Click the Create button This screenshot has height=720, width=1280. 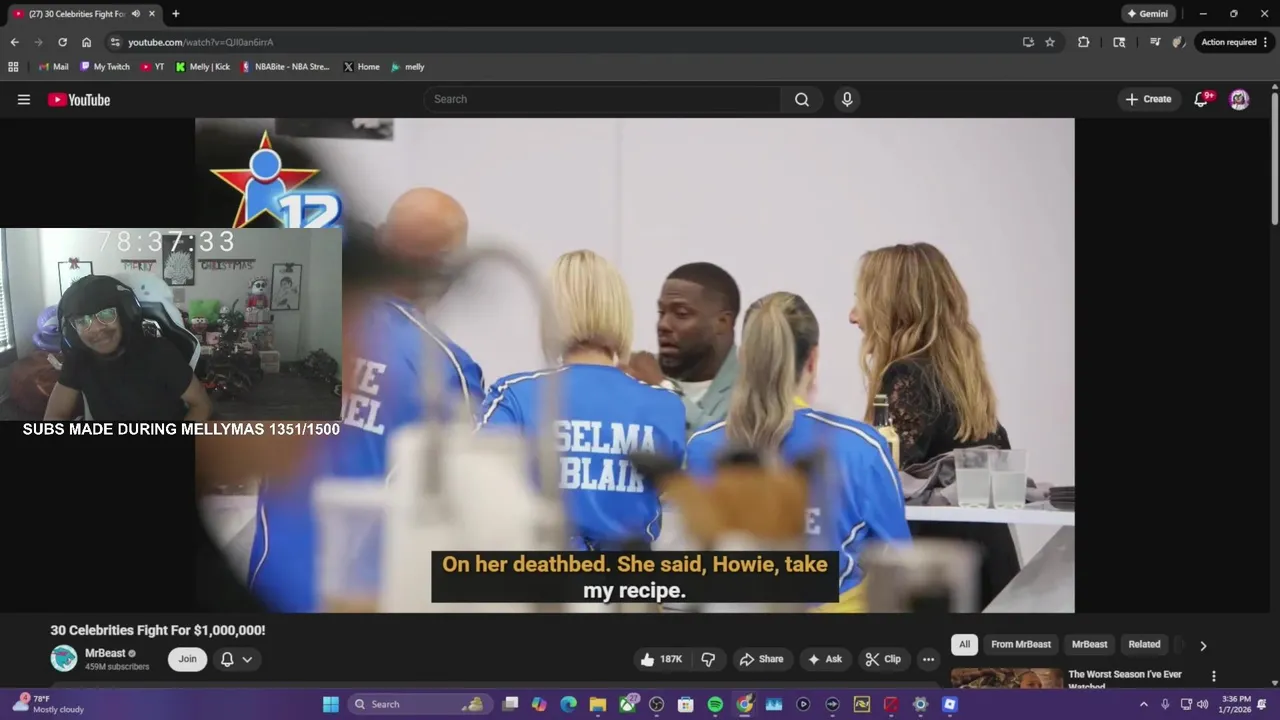(1148, 99)
